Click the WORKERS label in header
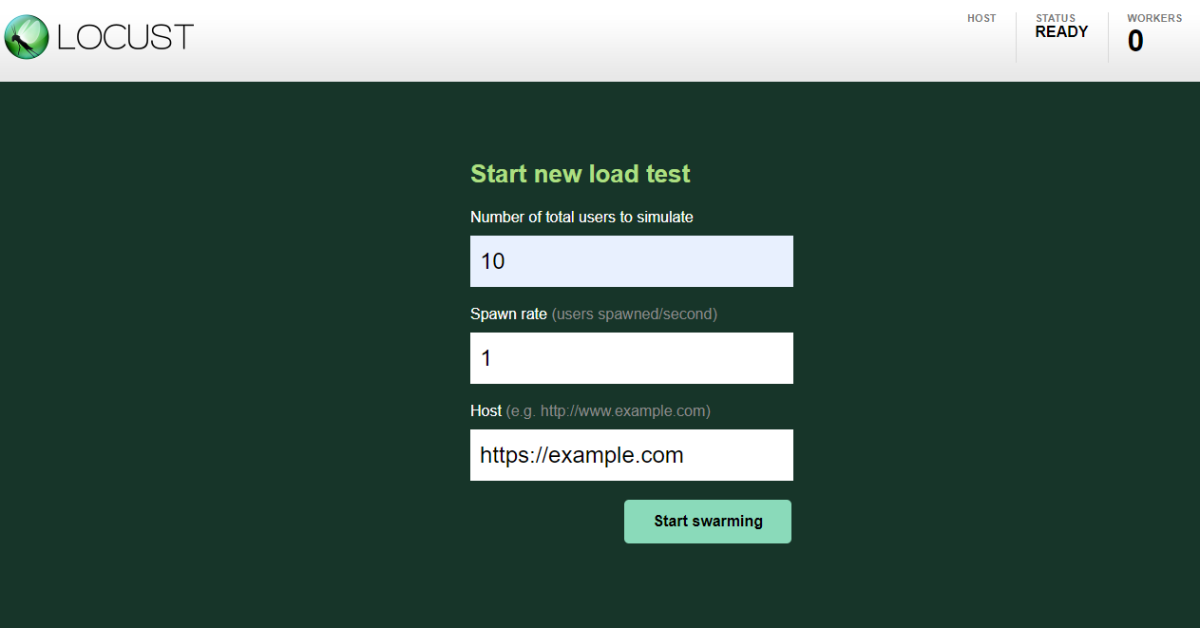This screenshot has width=1200, height=628. coord(1154,18)
